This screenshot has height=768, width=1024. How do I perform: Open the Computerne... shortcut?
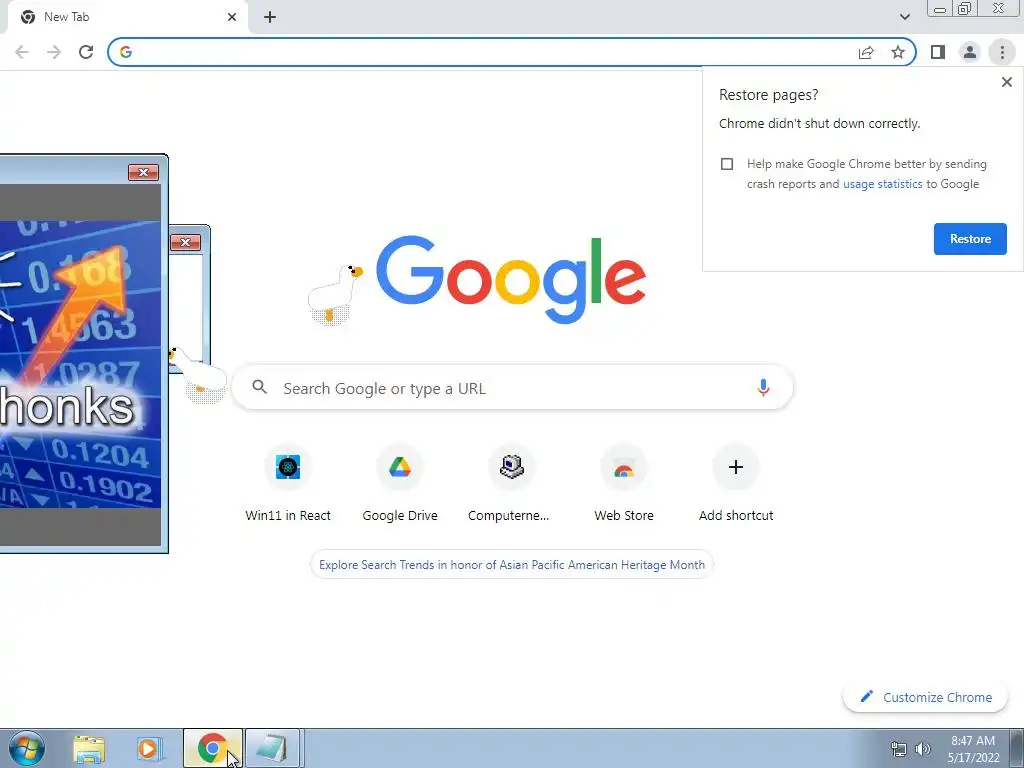[x=511, y=483]
